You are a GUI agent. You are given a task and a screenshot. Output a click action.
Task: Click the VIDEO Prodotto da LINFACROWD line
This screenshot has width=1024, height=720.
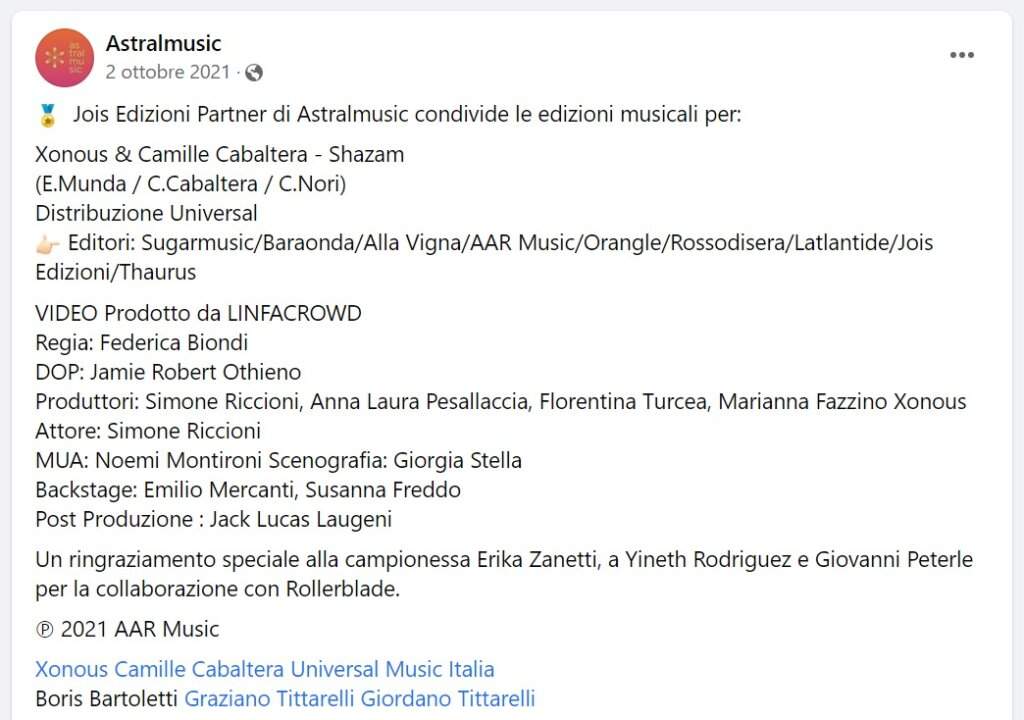pos(198,314)
